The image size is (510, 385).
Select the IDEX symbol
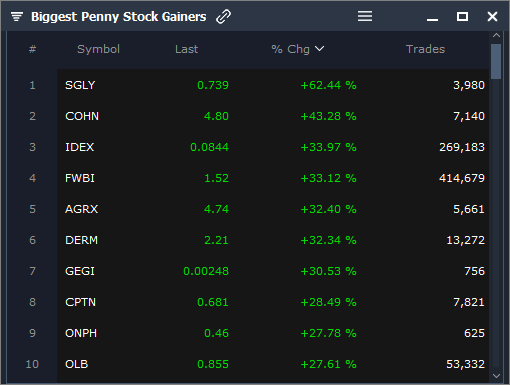(80, 147)
